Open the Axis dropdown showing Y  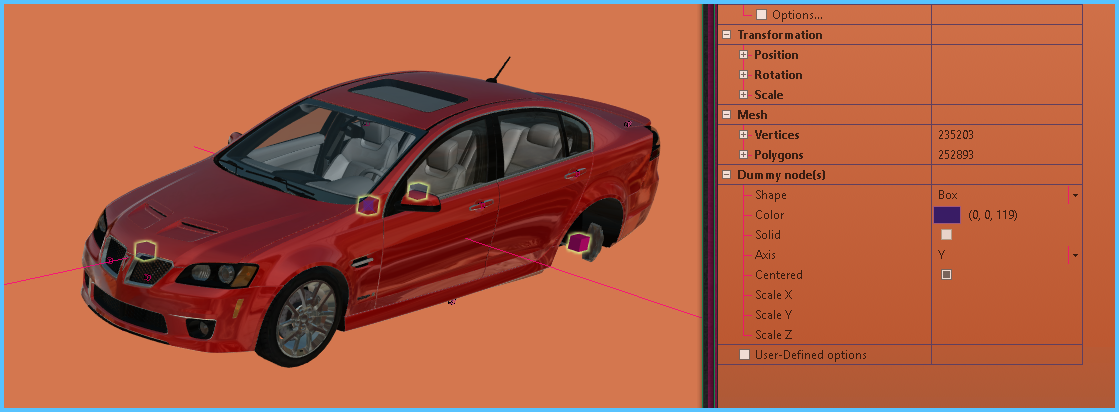point(1075,255)
